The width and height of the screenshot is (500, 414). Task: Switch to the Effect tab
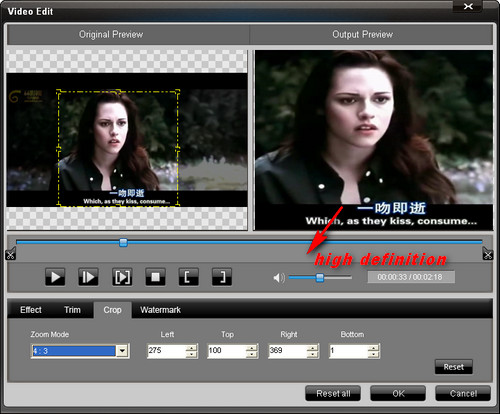click(31, 310)
